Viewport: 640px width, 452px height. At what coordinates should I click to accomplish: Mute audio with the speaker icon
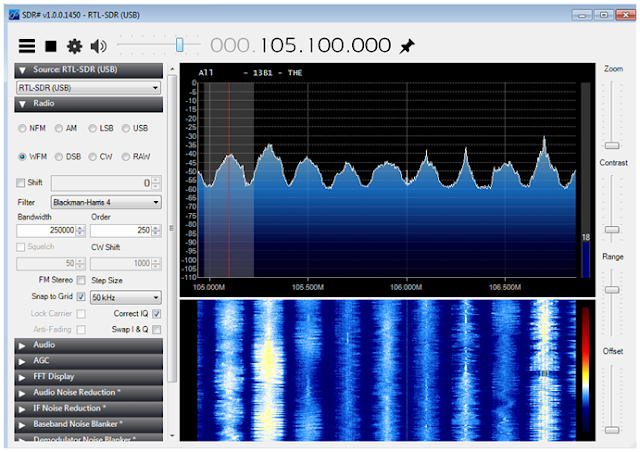click(98, 46)
